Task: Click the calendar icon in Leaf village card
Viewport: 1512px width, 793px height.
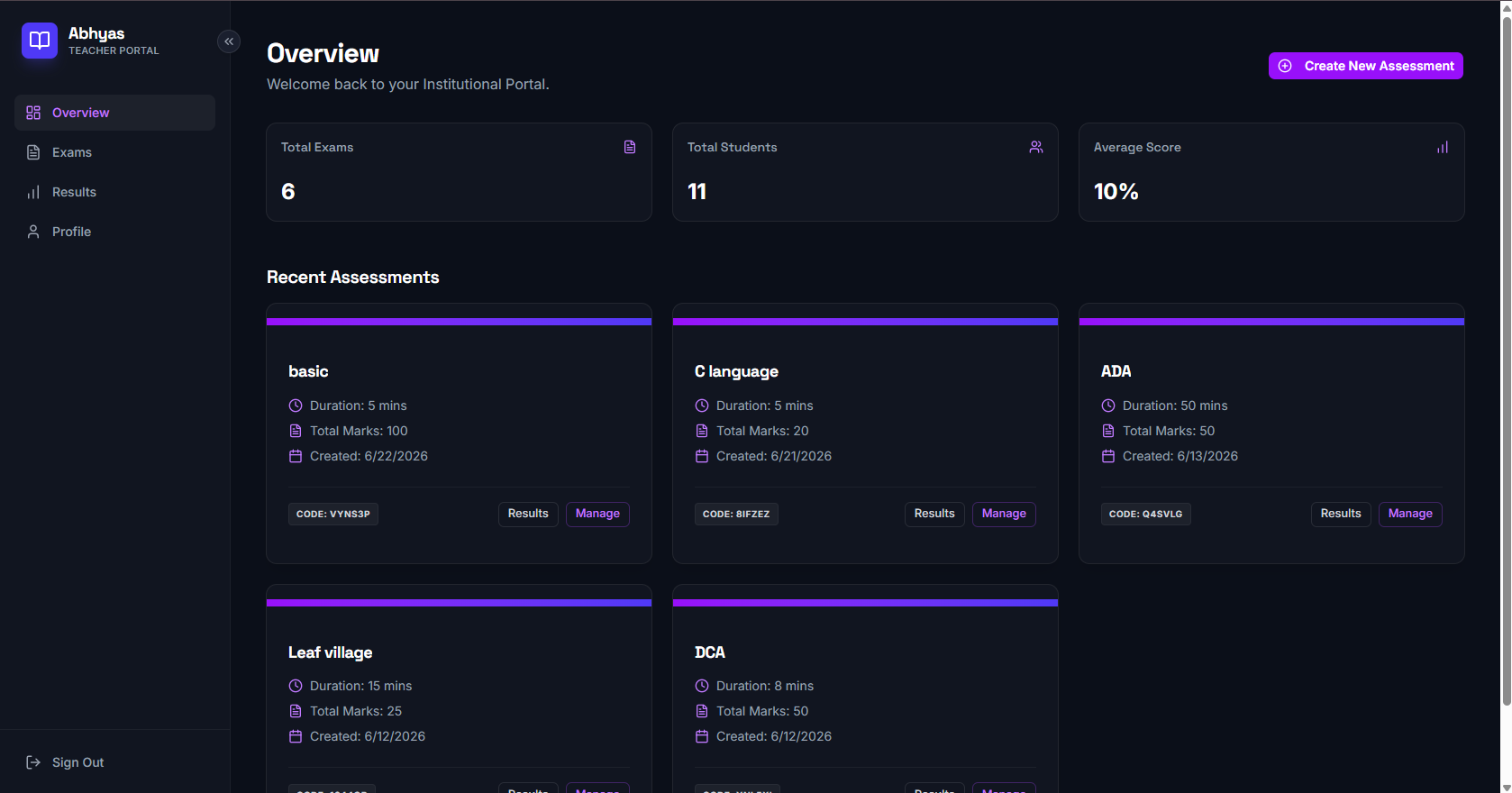Action: pos(296,736)
